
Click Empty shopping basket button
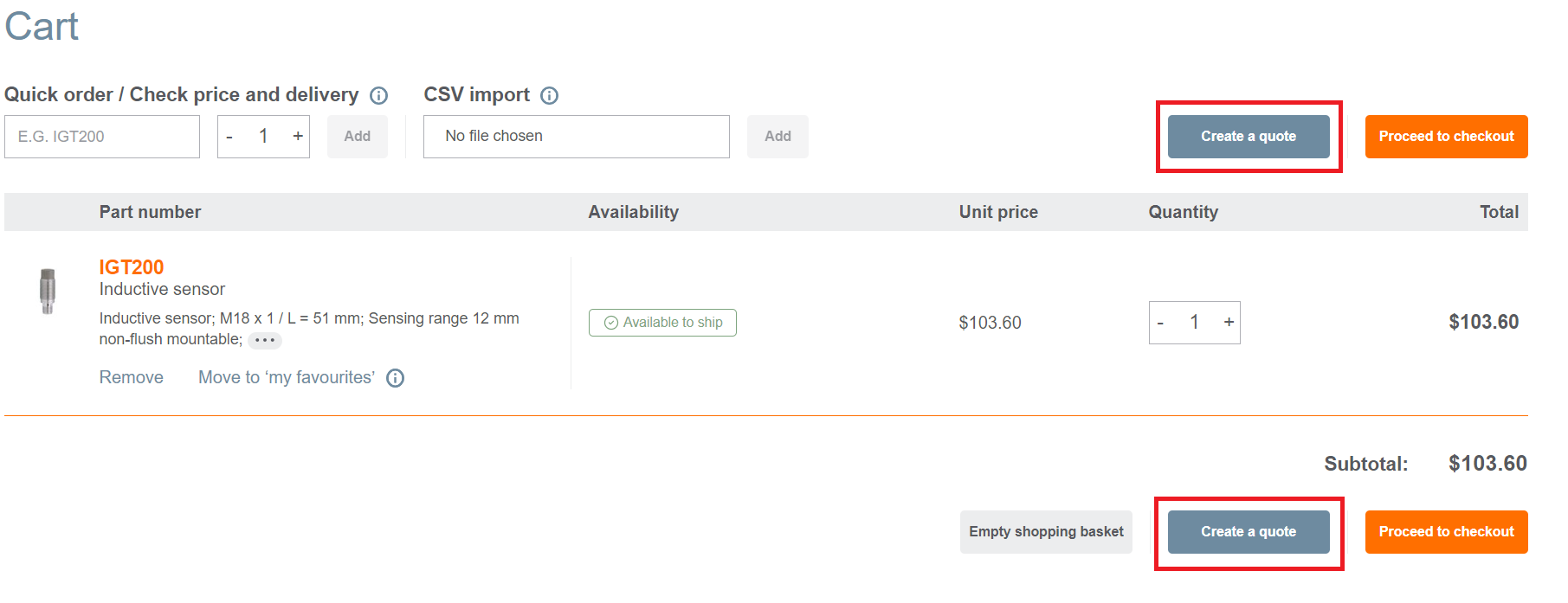(1046, 532)
